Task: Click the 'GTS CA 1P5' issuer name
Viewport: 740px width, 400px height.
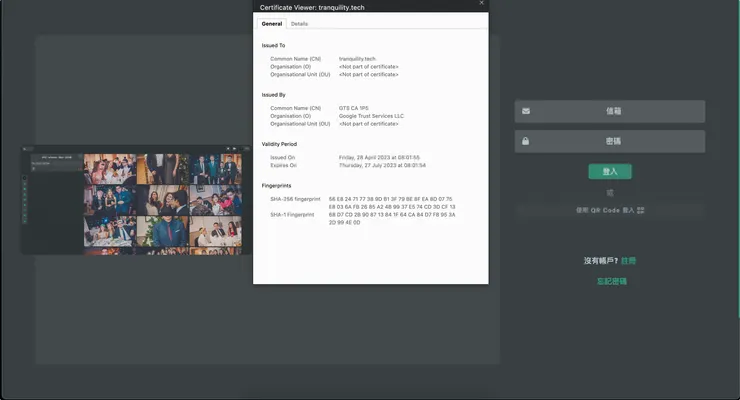Action: pyautogui.click(x=353, y=108)
